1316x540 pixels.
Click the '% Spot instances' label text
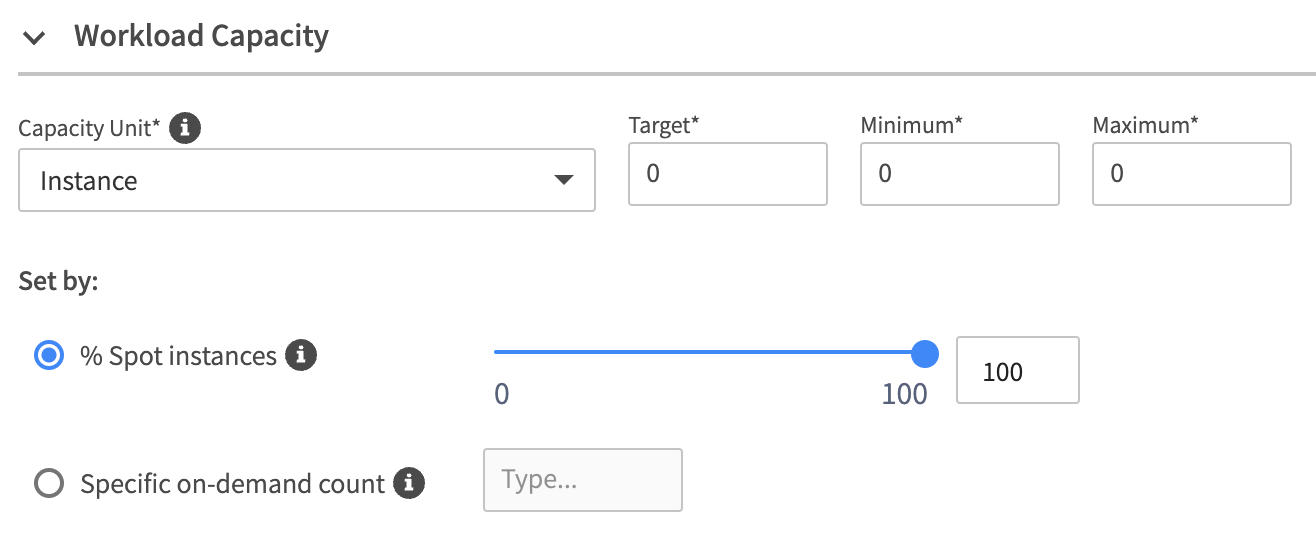(x=178, y=355)
